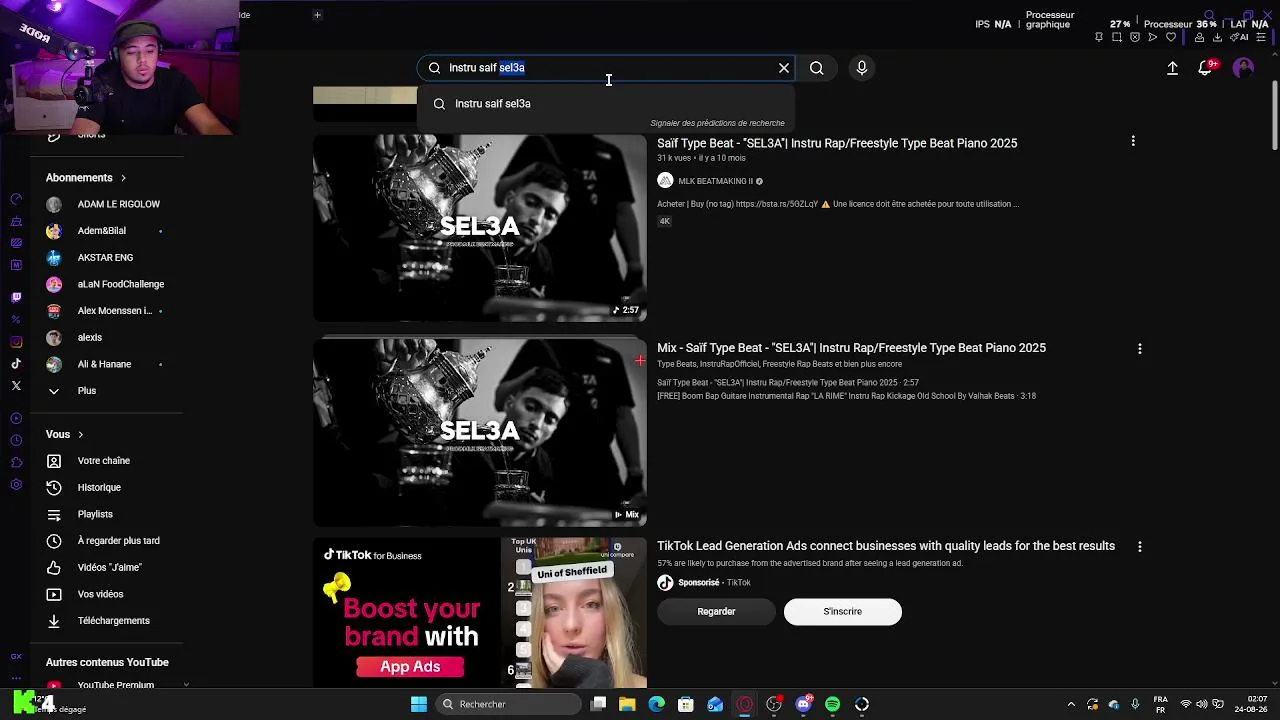Open the Mix - Saïf Type Beat title
Viewport: 1280px width, 720px height.
point(851,348)
